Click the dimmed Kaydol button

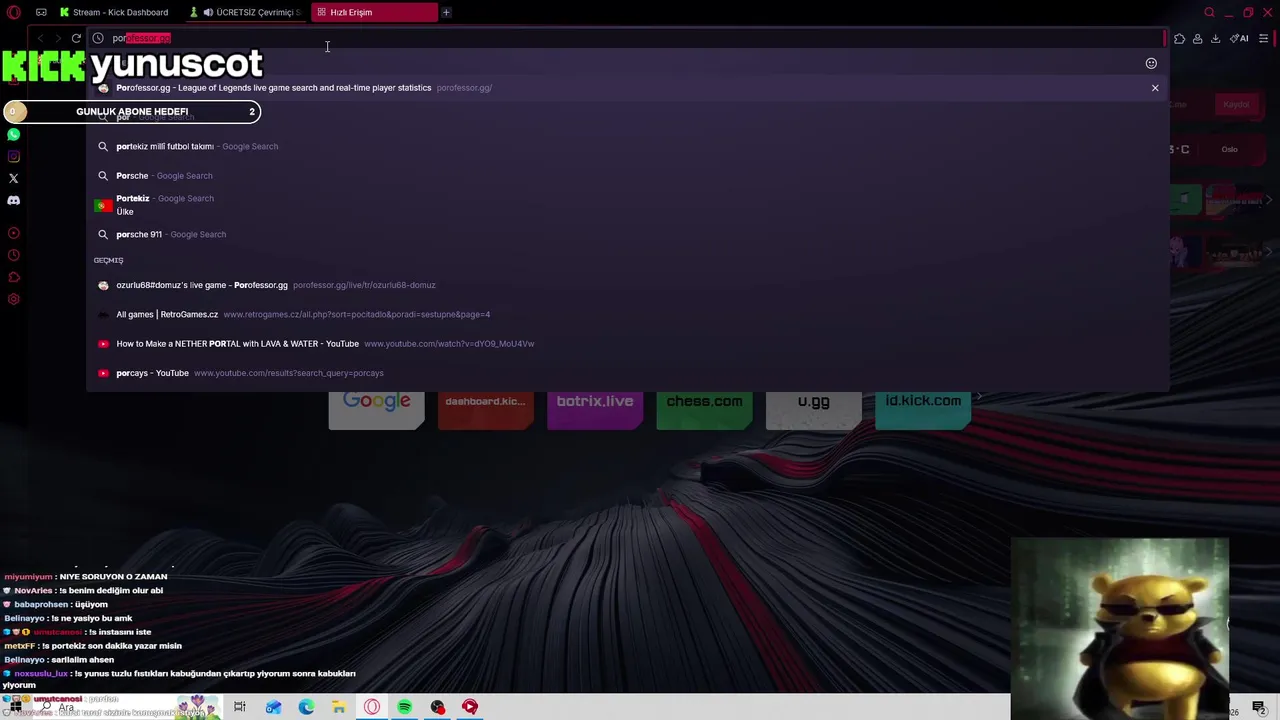pyautogui.click(x=1236, y=104)
